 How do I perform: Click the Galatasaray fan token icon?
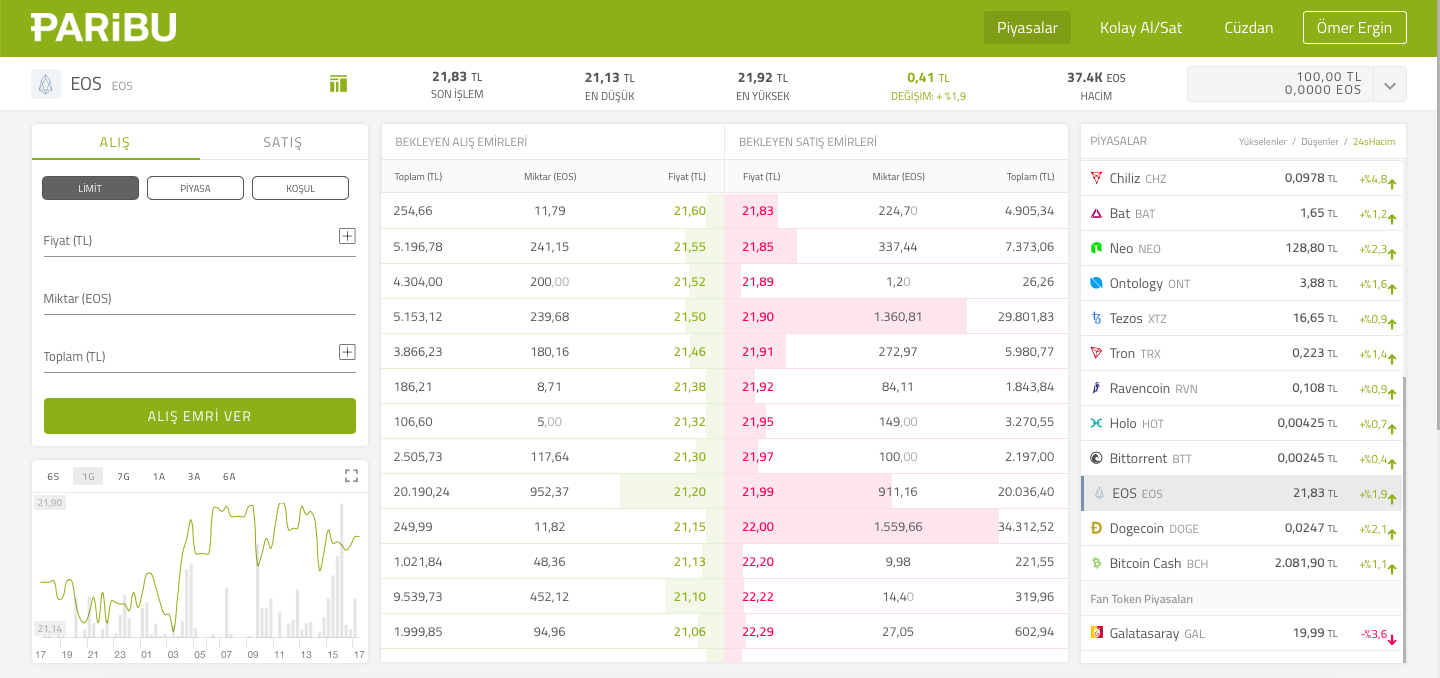tap(1096, 633)
